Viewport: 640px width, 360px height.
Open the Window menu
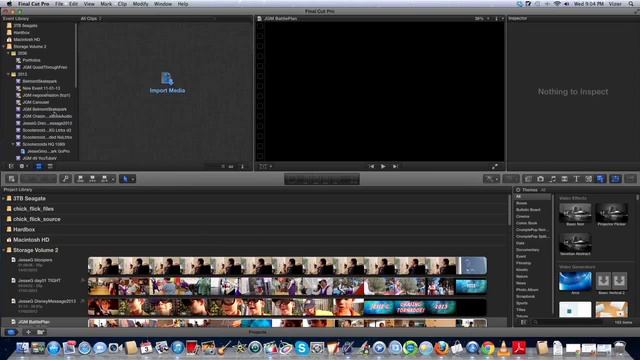163,4
